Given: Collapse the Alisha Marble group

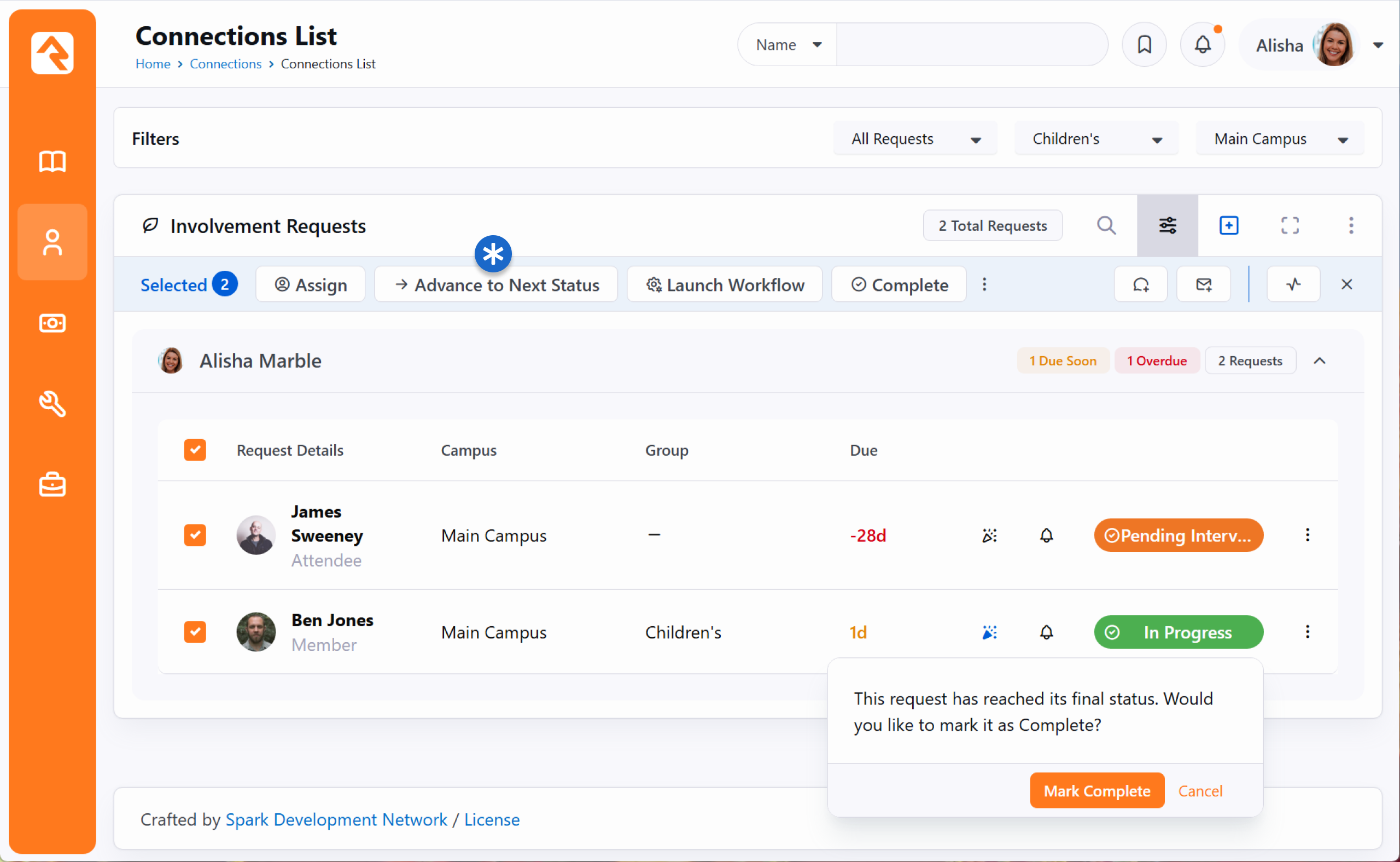Looking at the screenshot, I should (x=1319, y=361).
